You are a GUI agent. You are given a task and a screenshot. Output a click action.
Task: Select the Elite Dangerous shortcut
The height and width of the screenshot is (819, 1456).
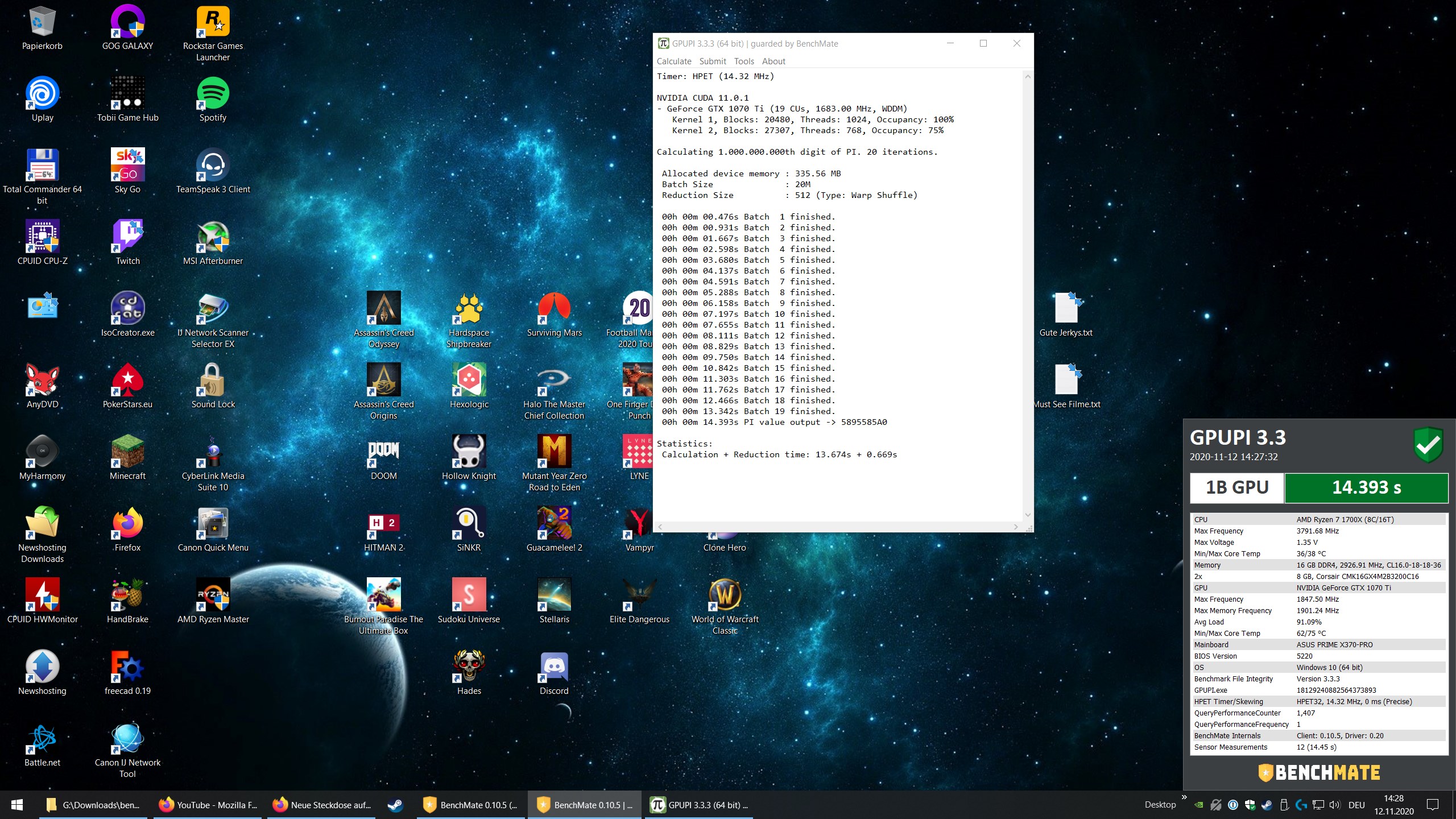tap(639, 602)
